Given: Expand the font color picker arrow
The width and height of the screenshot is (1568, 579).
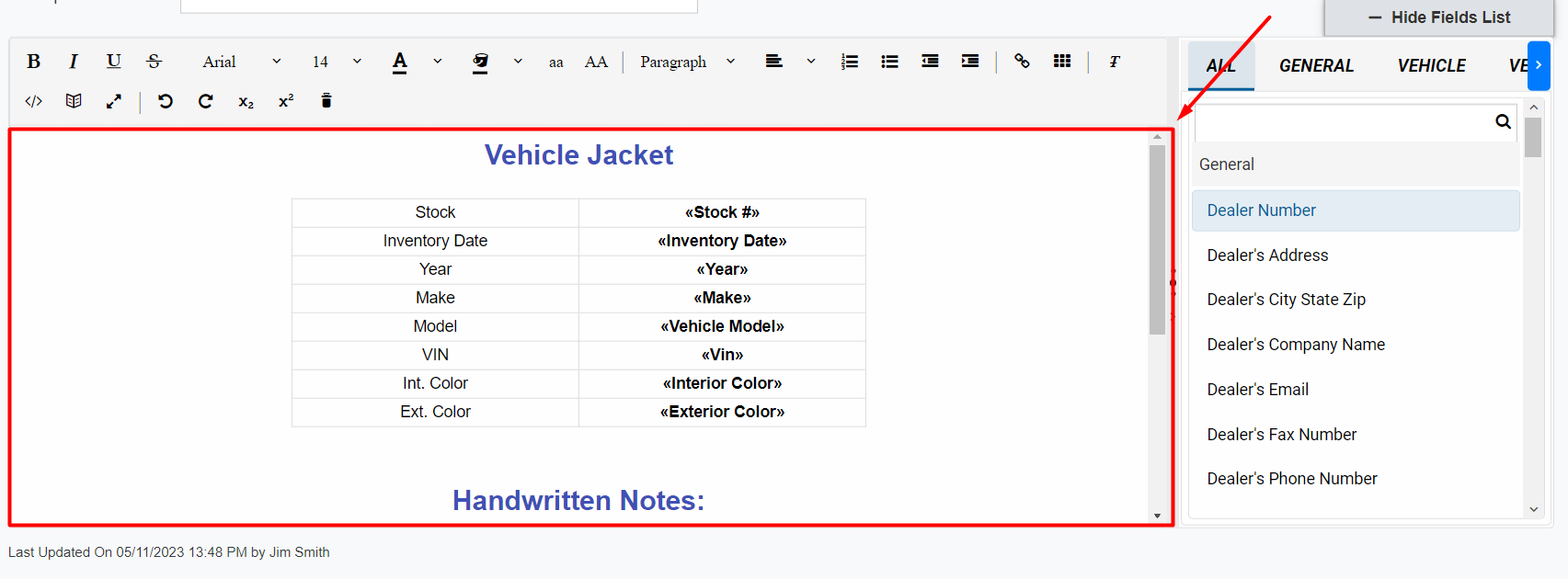Looking at the screenshot, I should pos(438,62).
